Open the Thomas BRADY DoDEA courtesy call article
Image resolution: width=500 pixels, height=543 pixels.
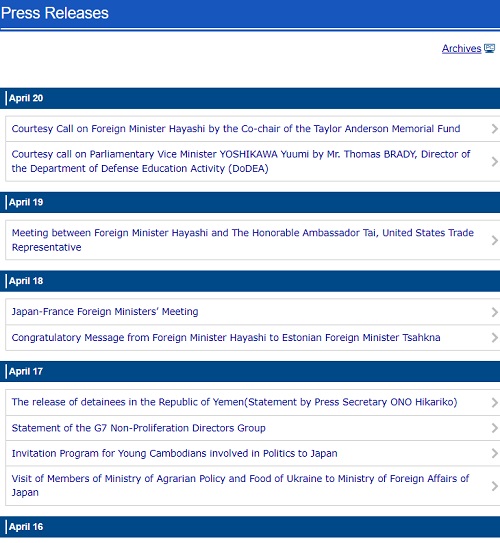(x=241, y=161)
